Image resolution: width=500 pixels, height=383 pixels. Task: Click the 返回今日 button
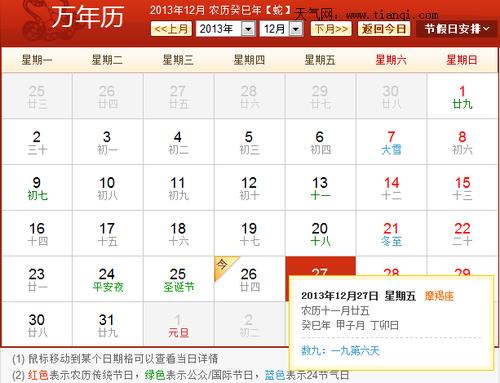tap(384, 29)
